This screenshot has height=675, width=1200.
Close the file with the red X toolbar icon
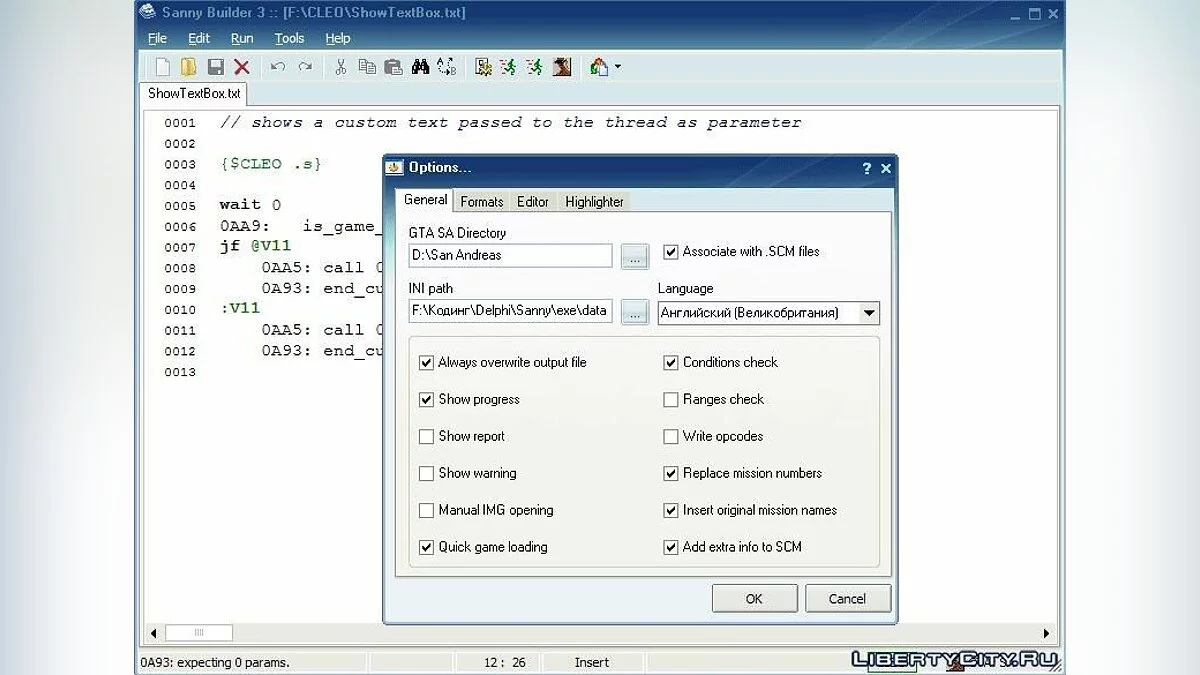242,67
